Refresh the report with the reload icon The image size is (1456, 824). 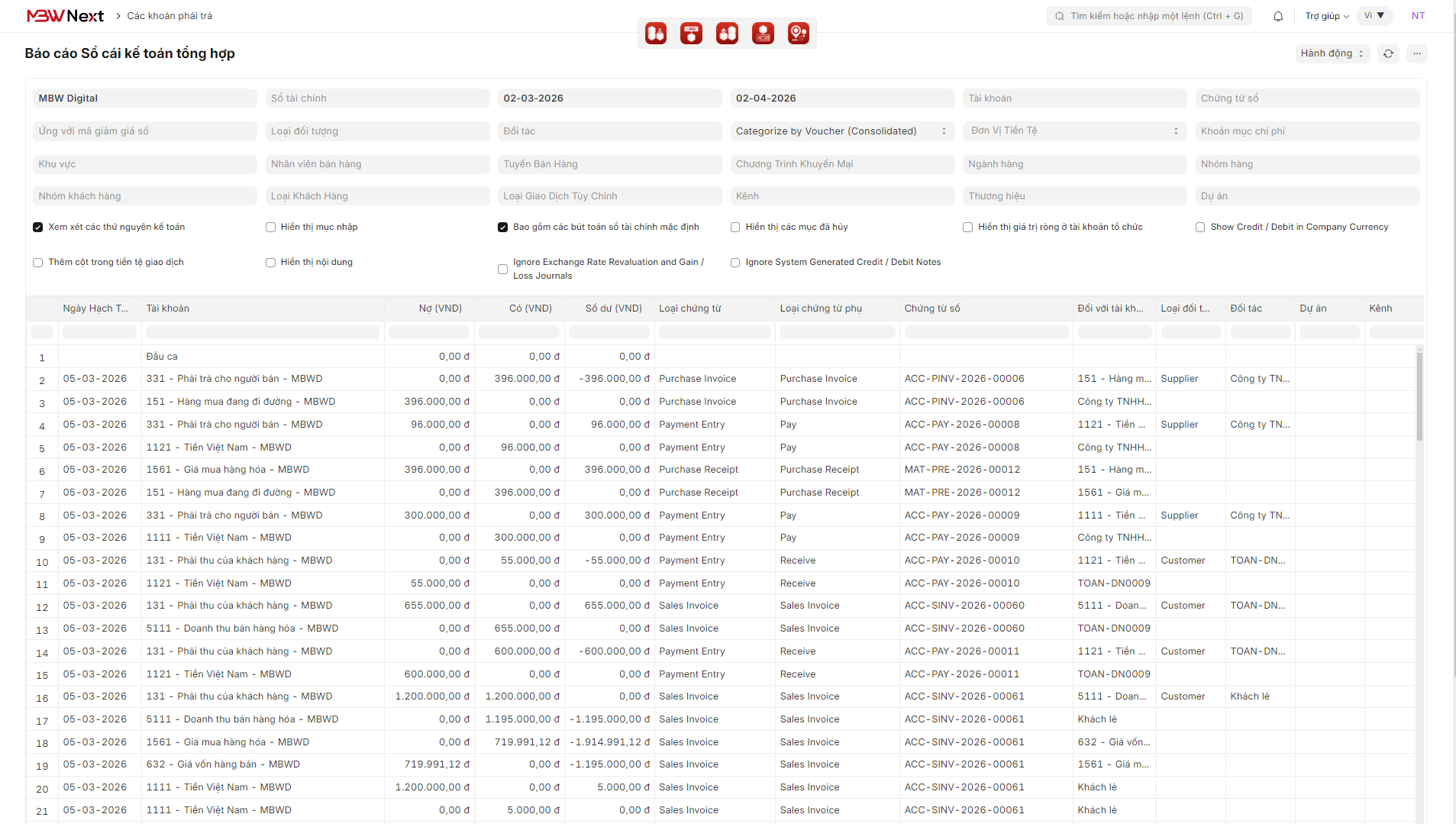1388,53
